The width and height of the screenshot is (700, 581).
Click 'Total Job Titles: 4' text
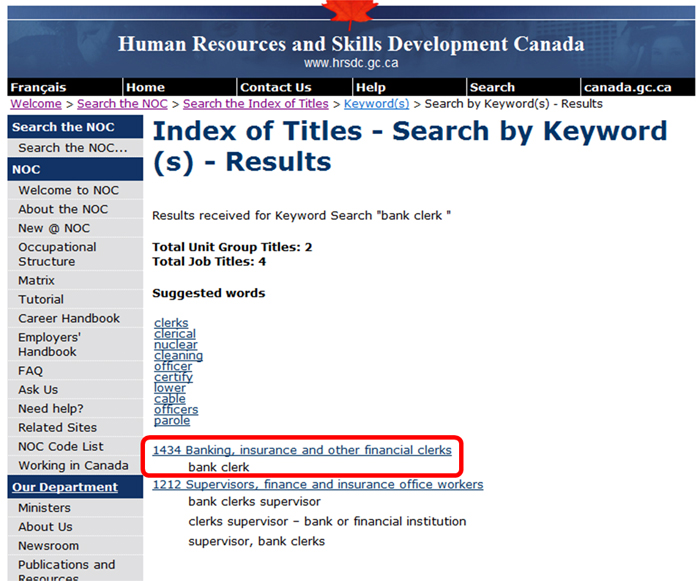click(209, 261)
